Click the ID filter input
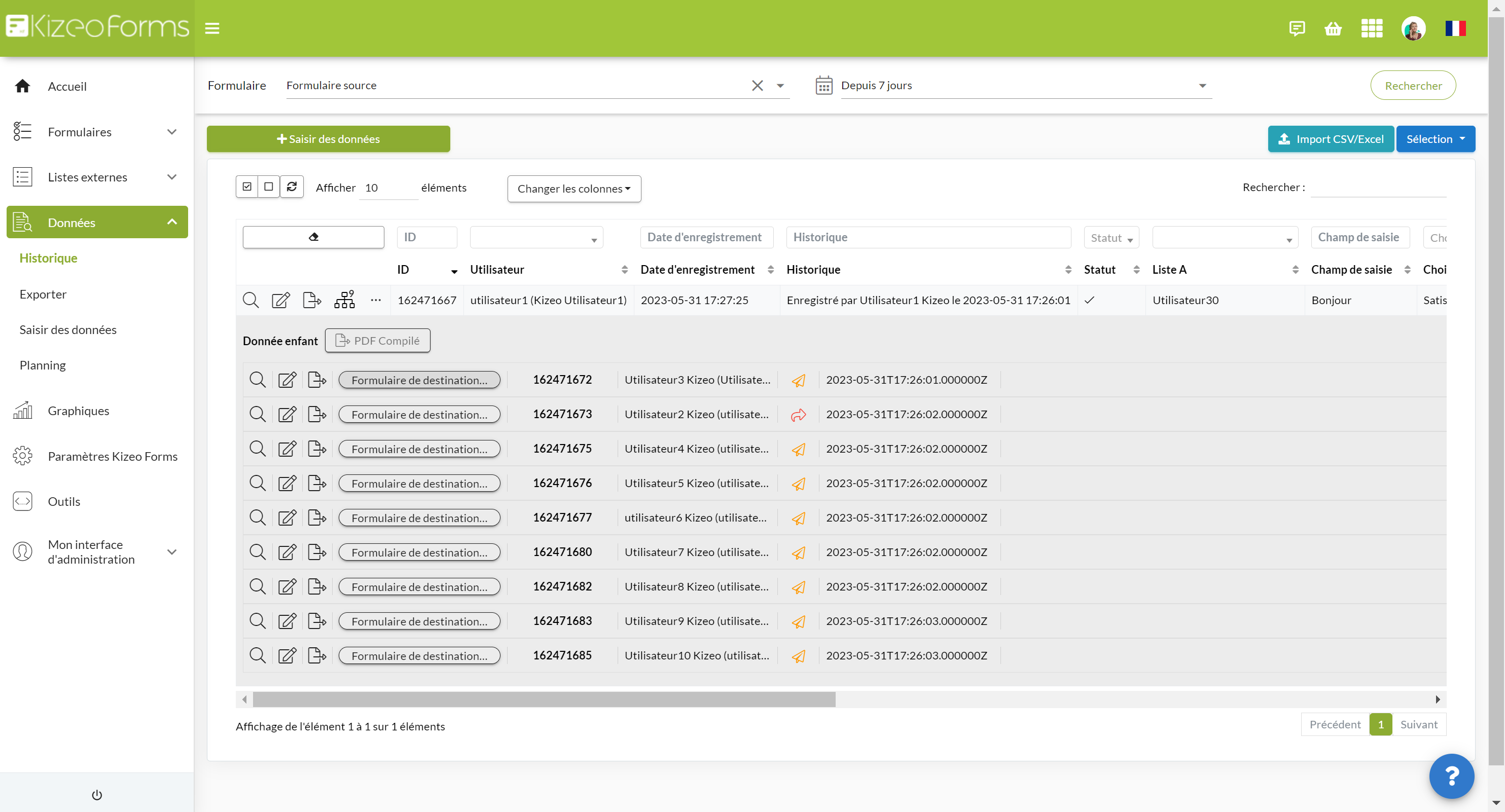This screenshot has height=812, width=1505. click(426, 237)
